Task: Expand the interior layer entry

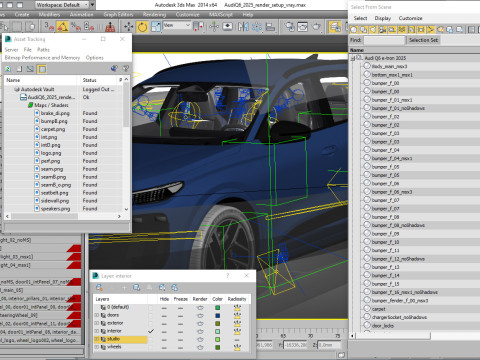Action: click(97, 331)
